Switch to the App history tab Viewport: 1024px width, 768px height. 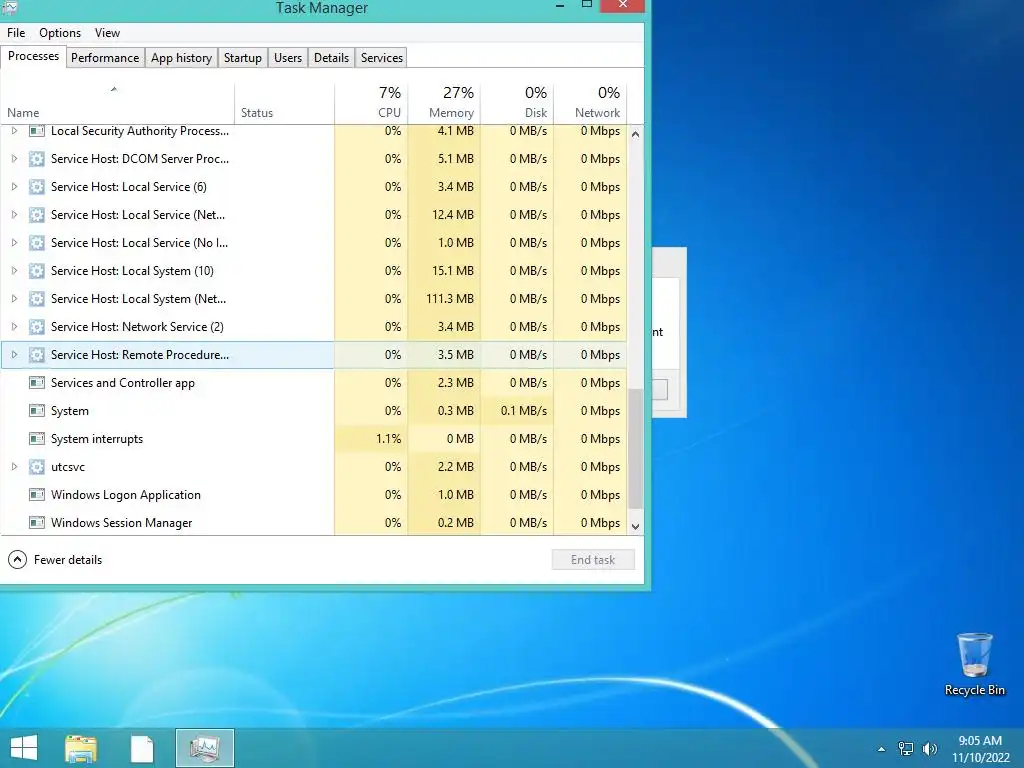182,57
